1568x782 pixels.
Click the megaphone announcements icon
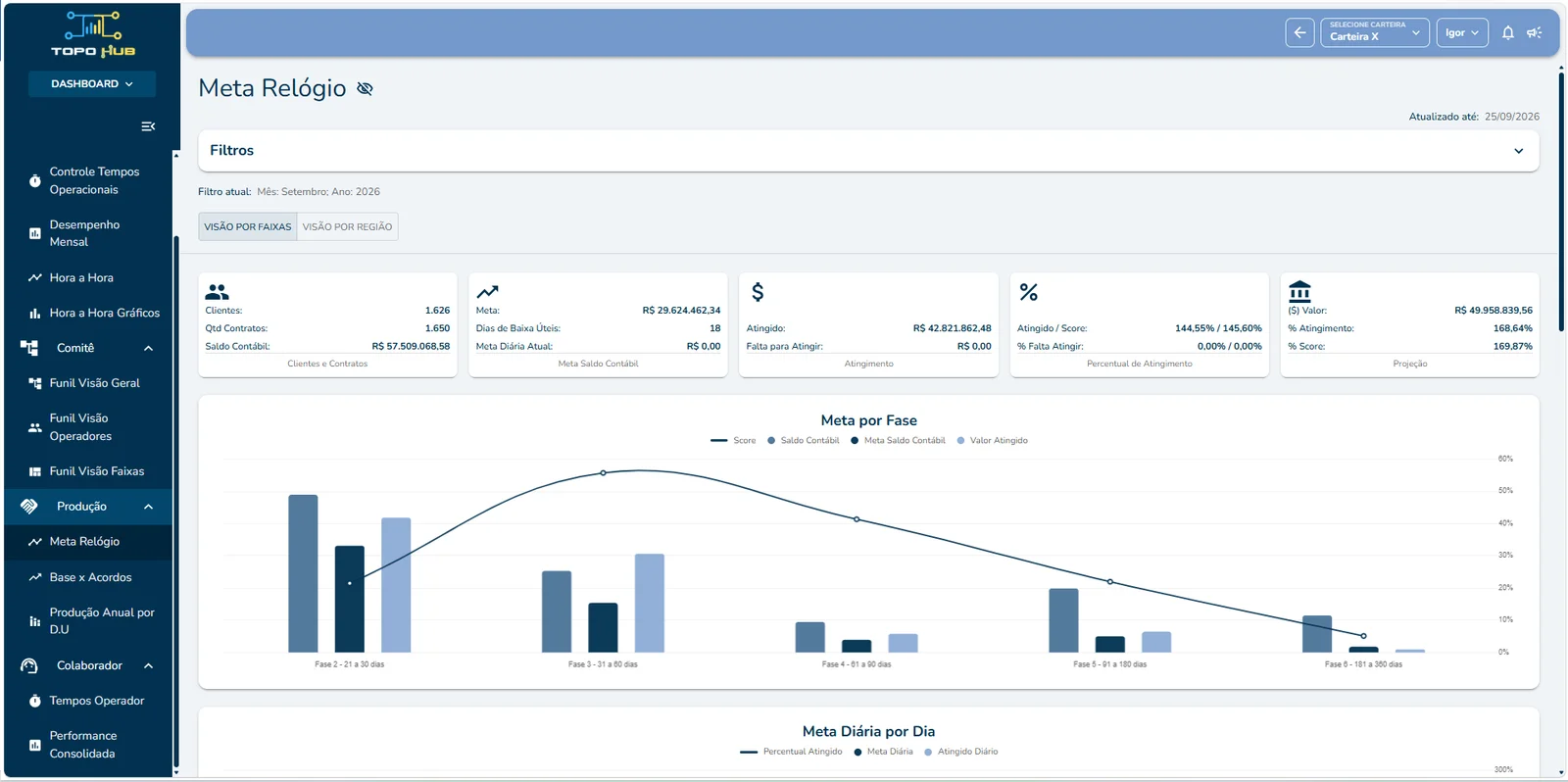pos(1535,32)
